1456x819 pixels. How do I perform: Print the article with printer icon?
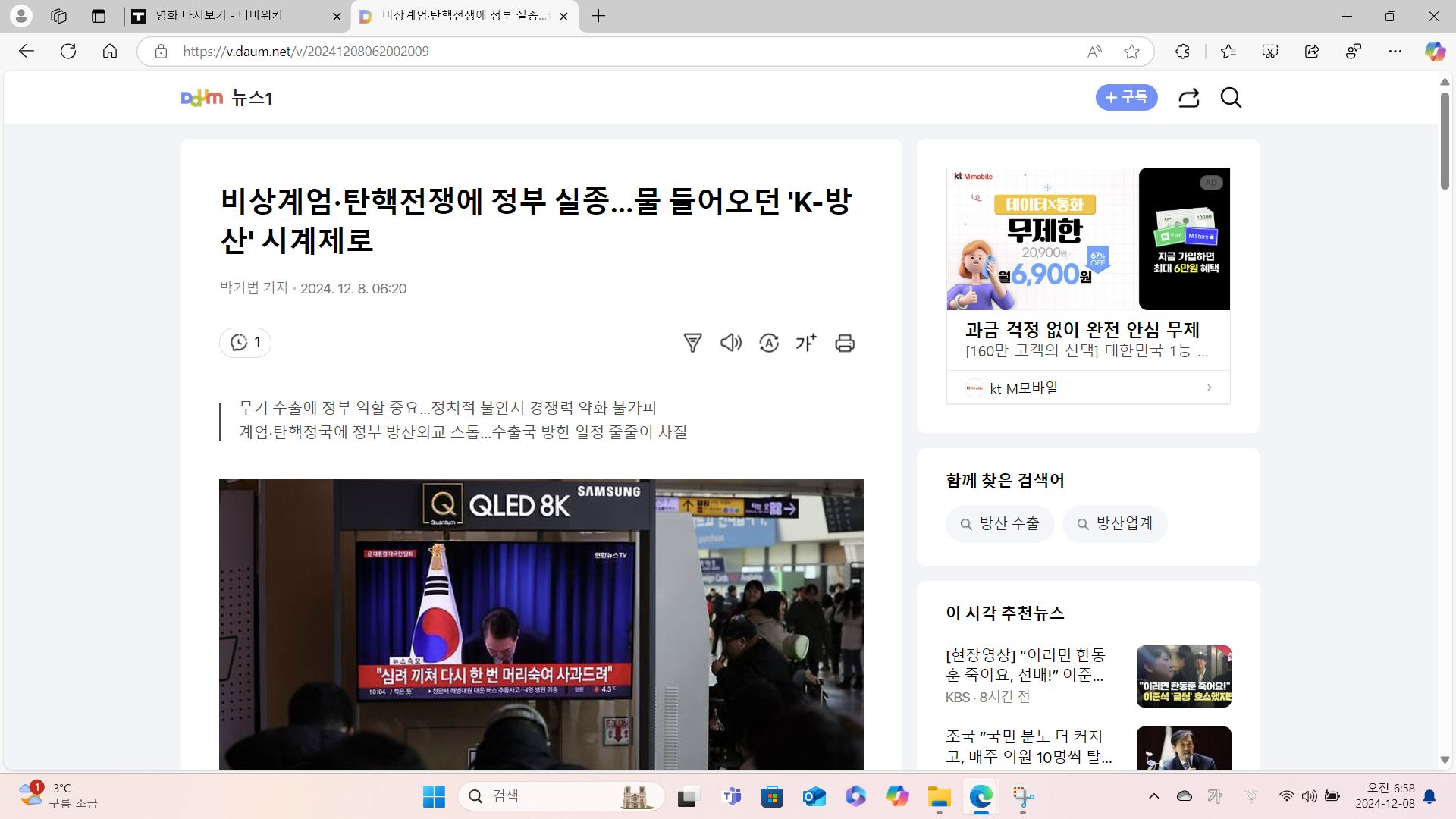click(x=845, y=343)
